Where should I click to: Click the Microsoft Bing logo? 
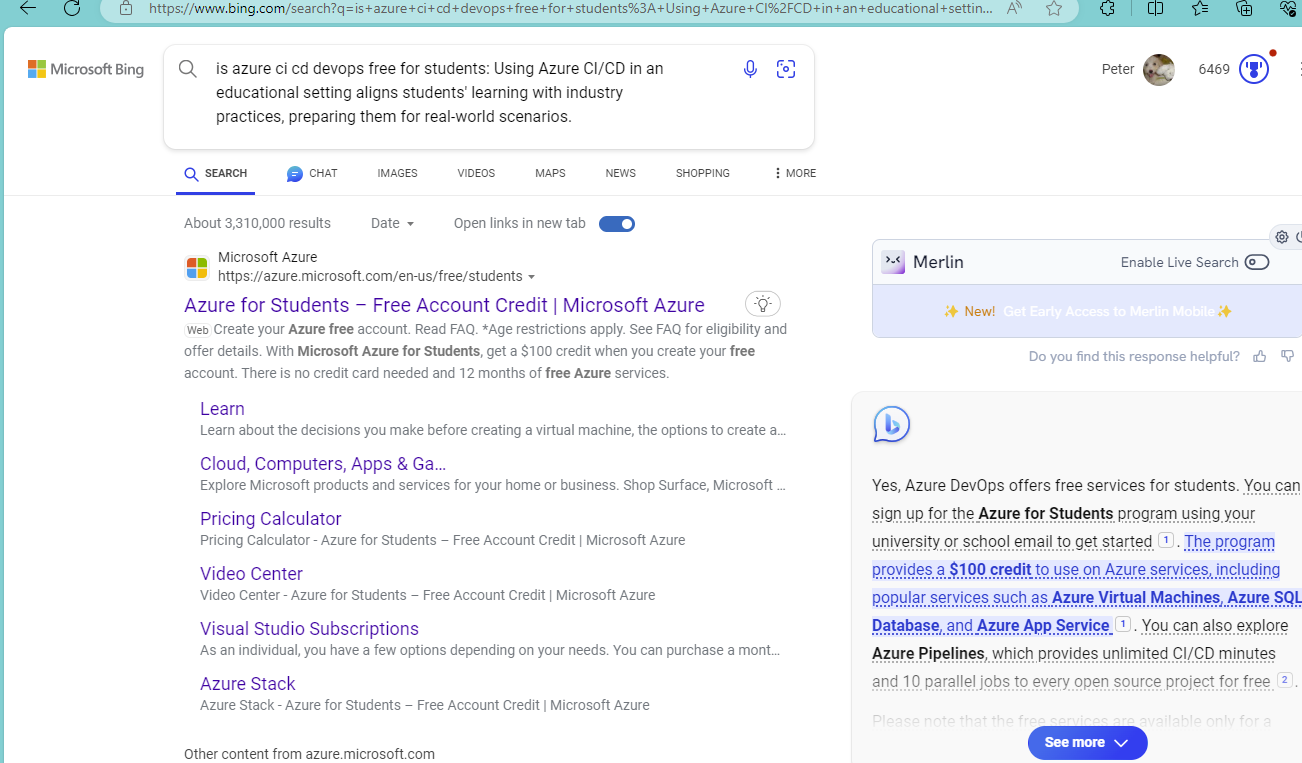tap(86, 69)
